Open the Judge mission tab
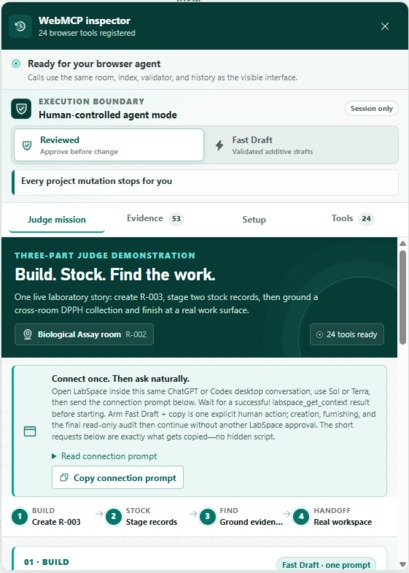The width and height of the screenshot is (409, 573). click(57, 220)
